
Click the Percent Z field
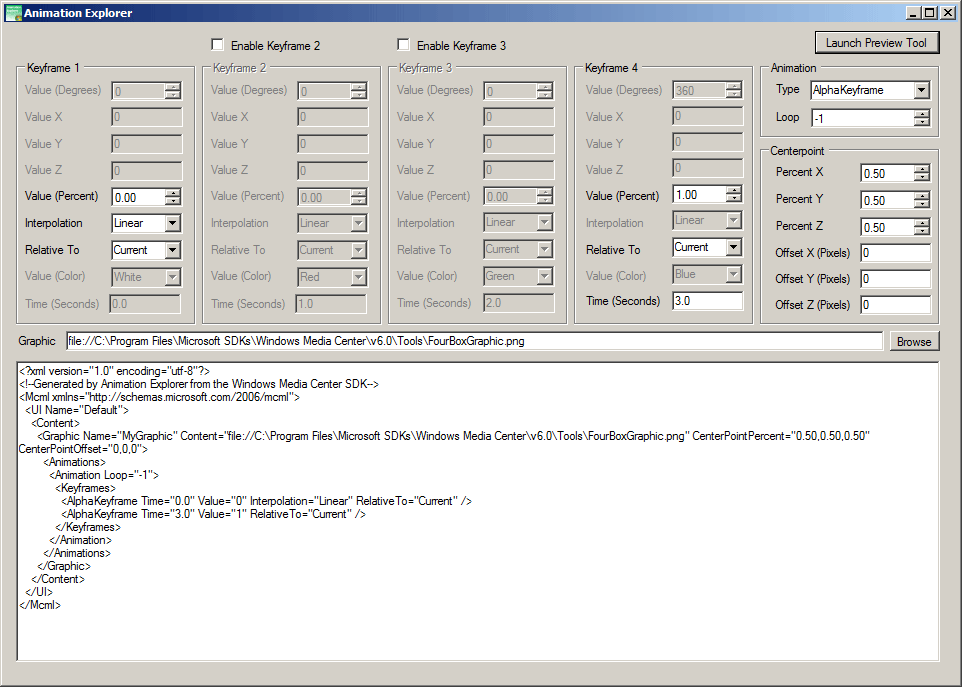[887, 228]
